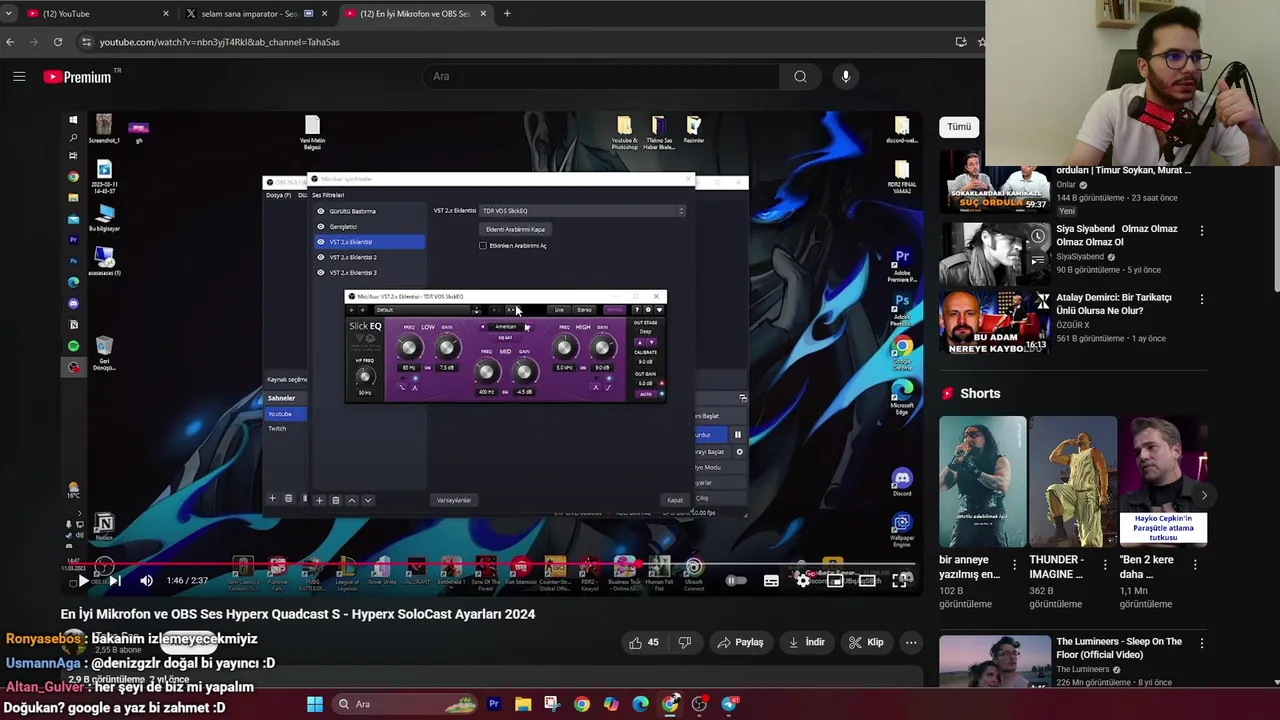Select Twitch scene in OBS Sahneler
1280x720 pixels.
277,428
